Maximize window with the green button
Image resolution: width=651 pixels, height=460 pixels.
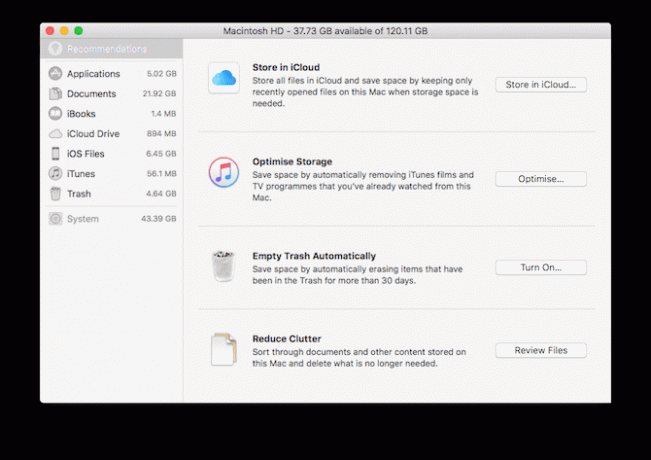click(x=78, y=31)
